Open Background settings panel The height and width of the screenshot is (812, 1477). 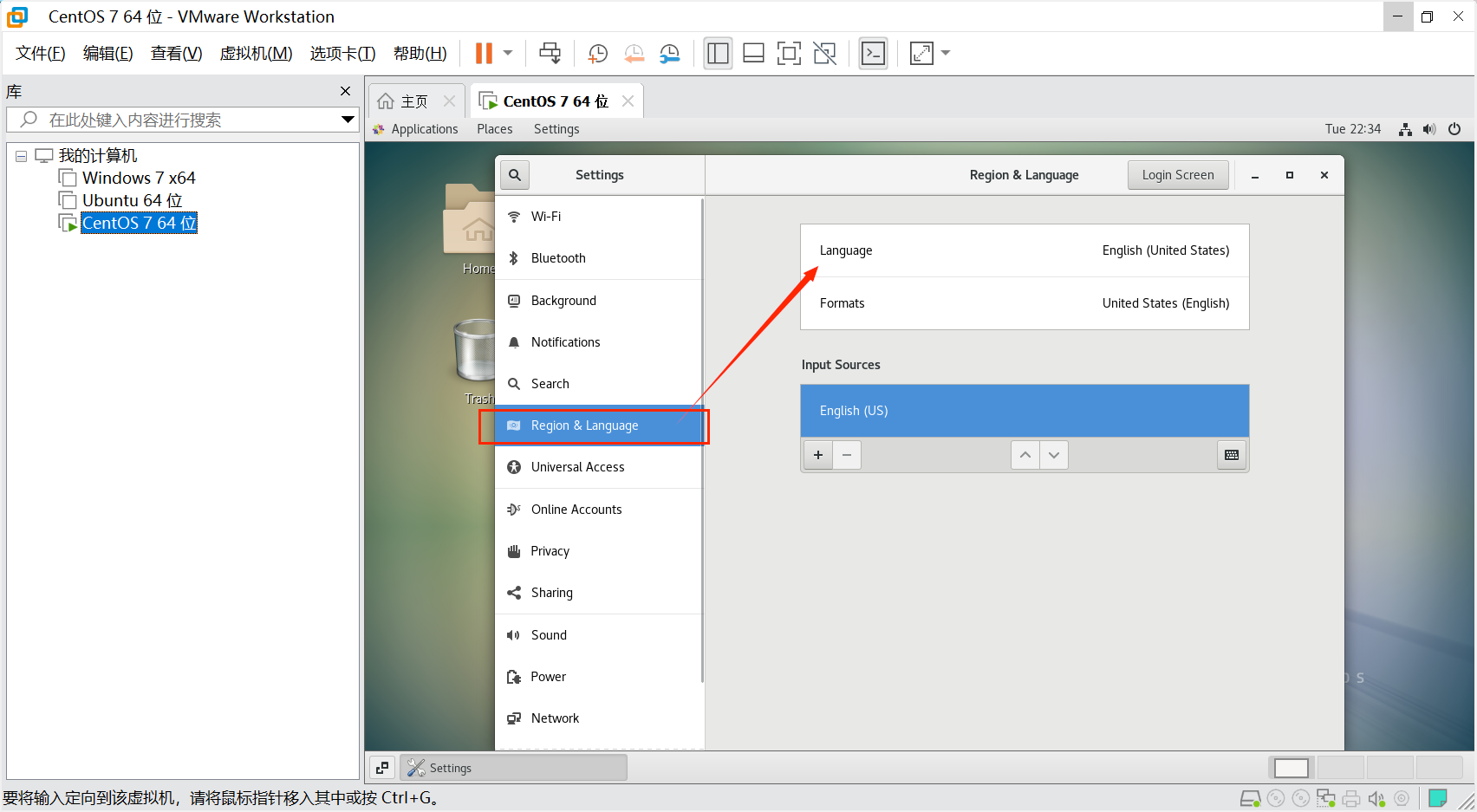tap(598, 301)
